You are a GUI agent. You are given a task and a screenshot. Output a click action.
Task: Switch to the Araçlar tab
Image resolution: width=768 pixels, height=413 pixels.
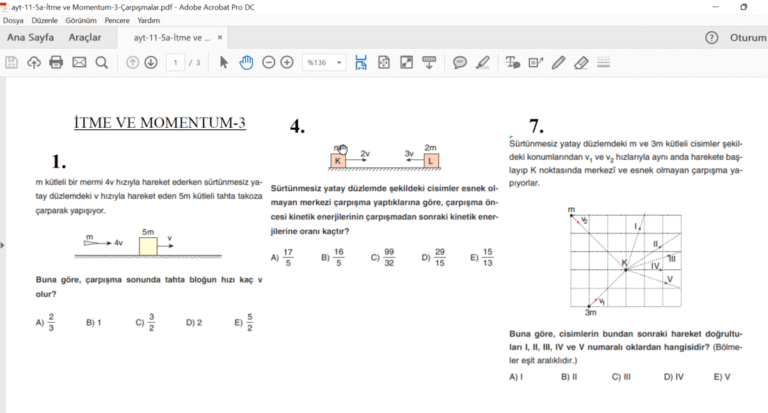85,38
